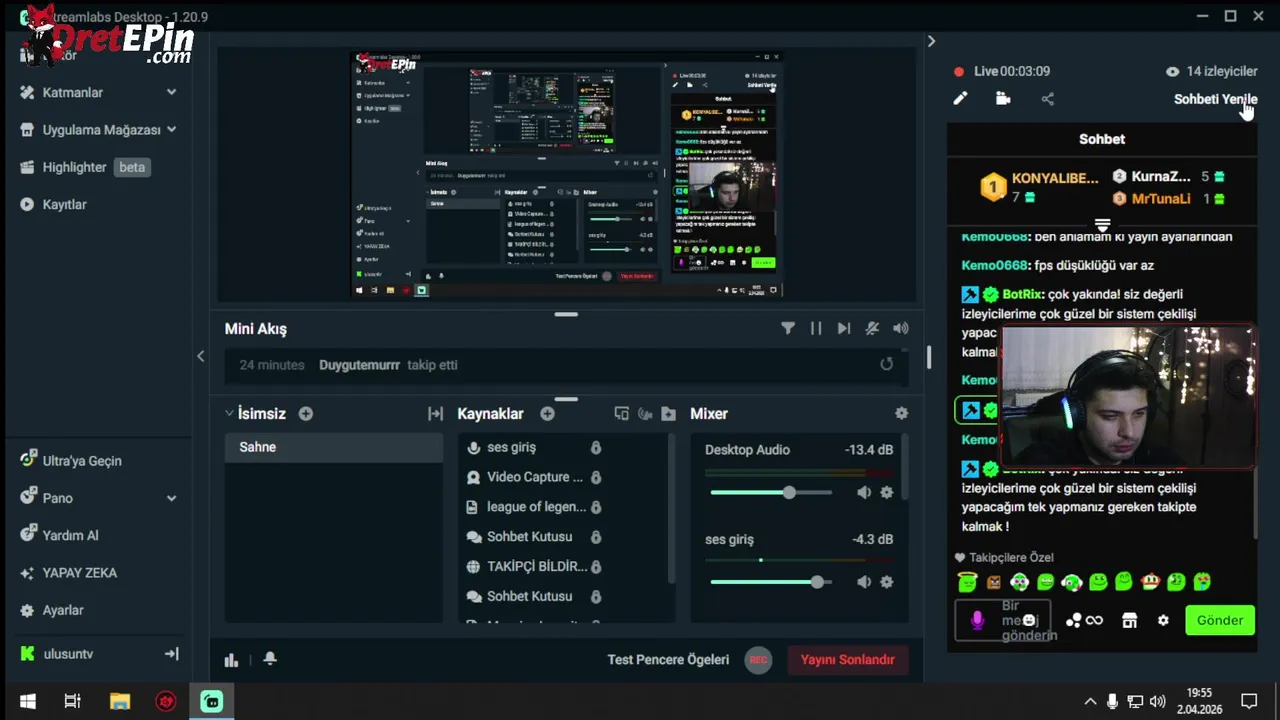Mute ses giriş channel in Mixer
The width and height of the screenshot is (1280, 720).
pyautogui.click(x=864, y=582)
